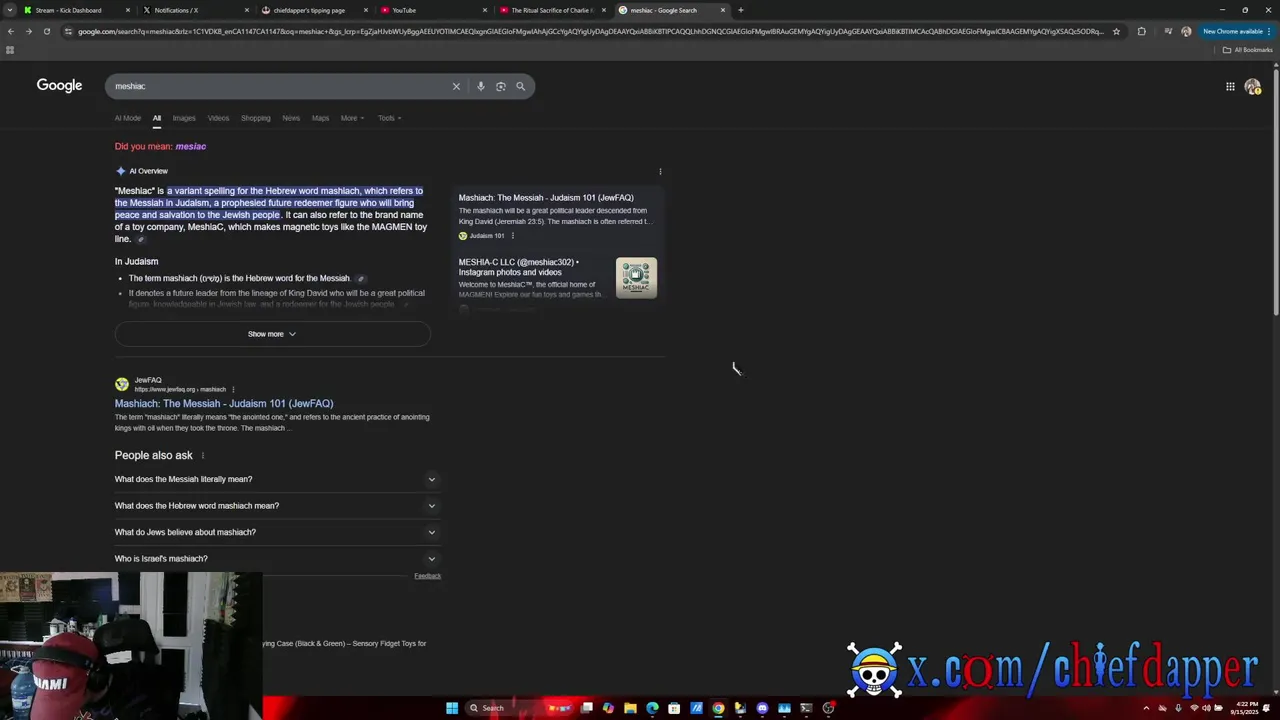Screen dimensions: 1280x720
Task: Submit search with the magnifying glass icon
Action: [x=520, y=86]
